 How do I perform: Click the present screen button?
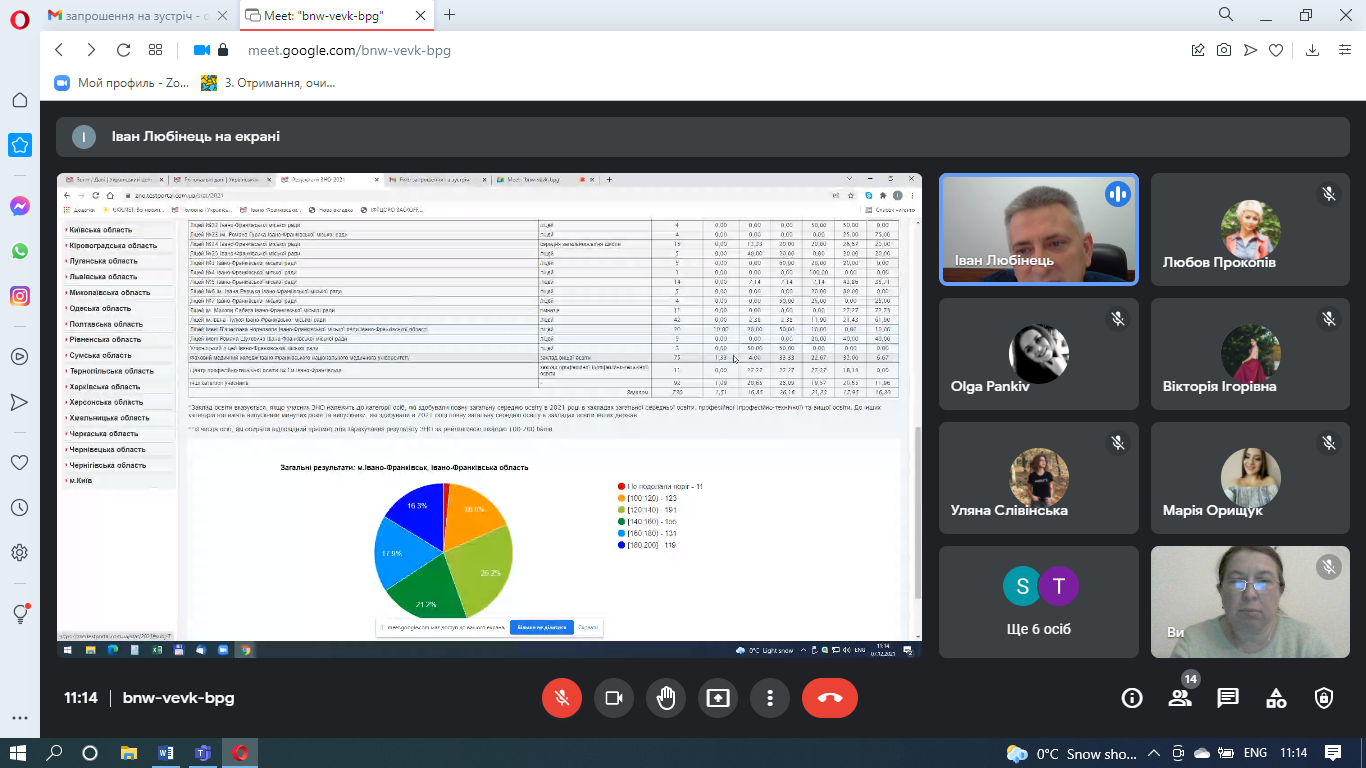718,698
